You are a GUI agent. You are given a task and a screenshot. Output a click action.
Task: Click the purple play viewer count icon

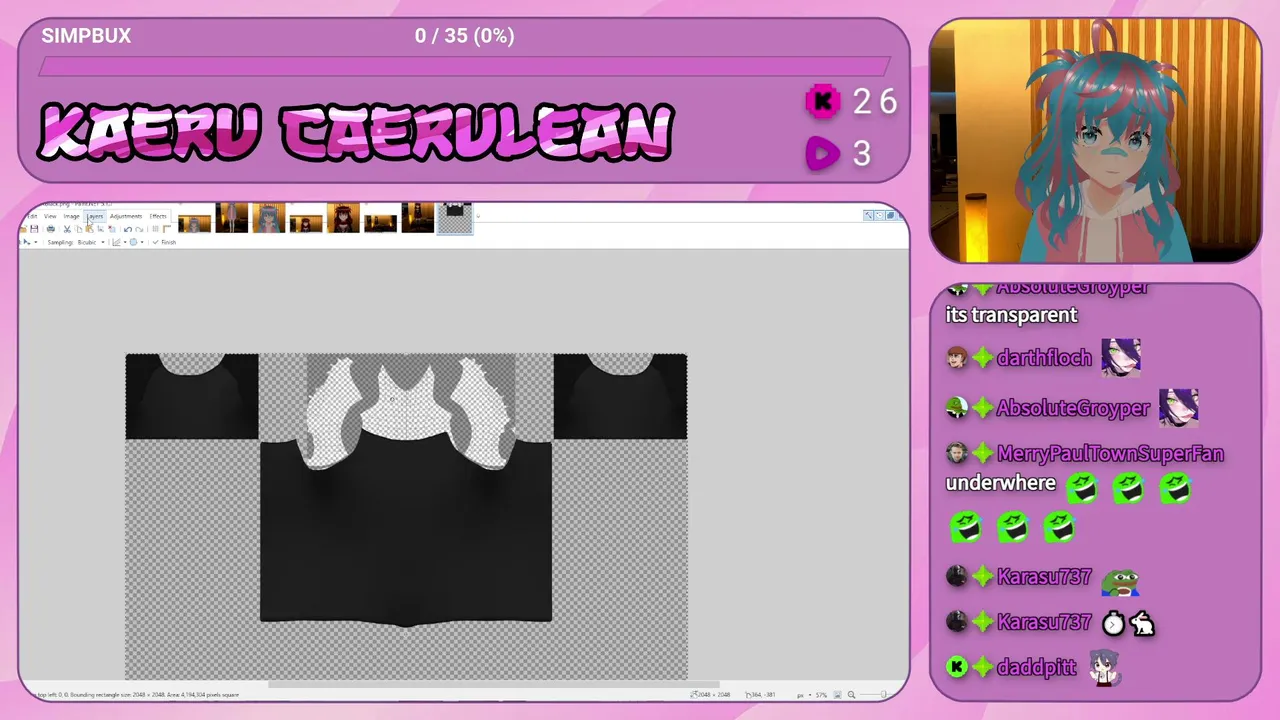pyautogui.click(x=823, y=153)
